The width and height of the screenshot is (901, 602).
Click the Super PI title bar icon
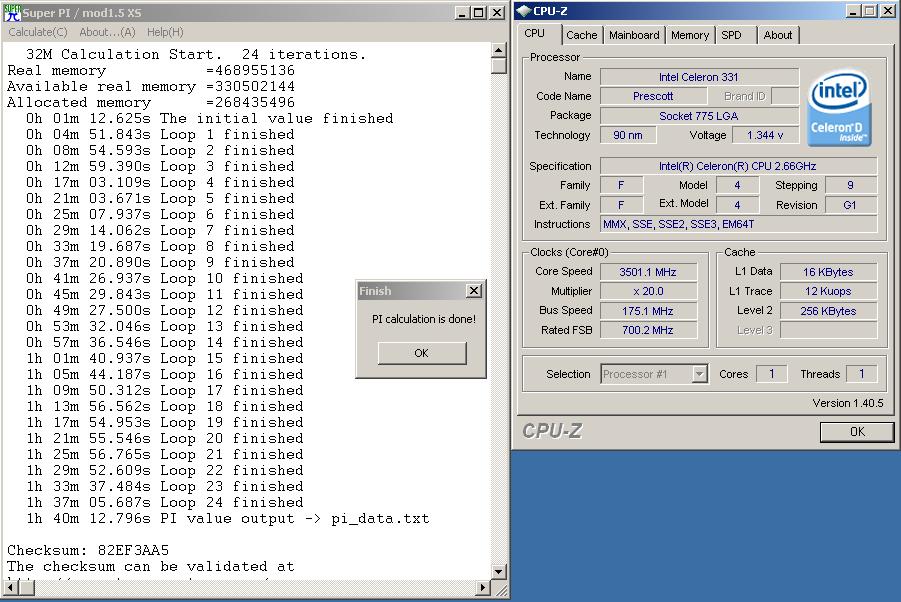[x=12, y=12]
